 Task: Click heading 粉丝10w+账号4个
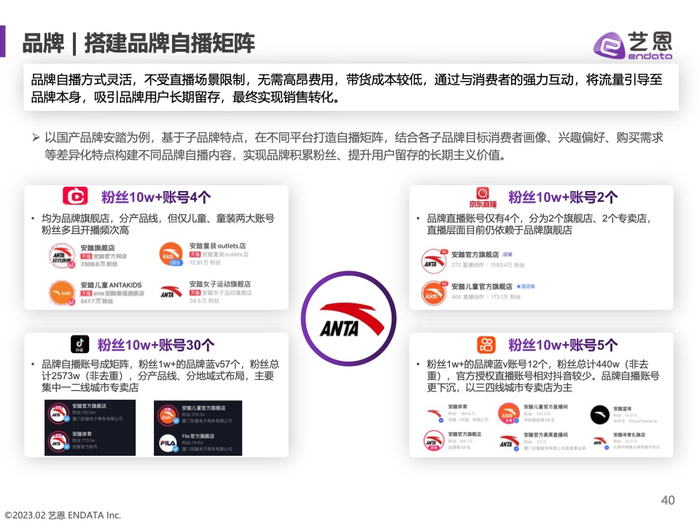[x=156, y=197]
